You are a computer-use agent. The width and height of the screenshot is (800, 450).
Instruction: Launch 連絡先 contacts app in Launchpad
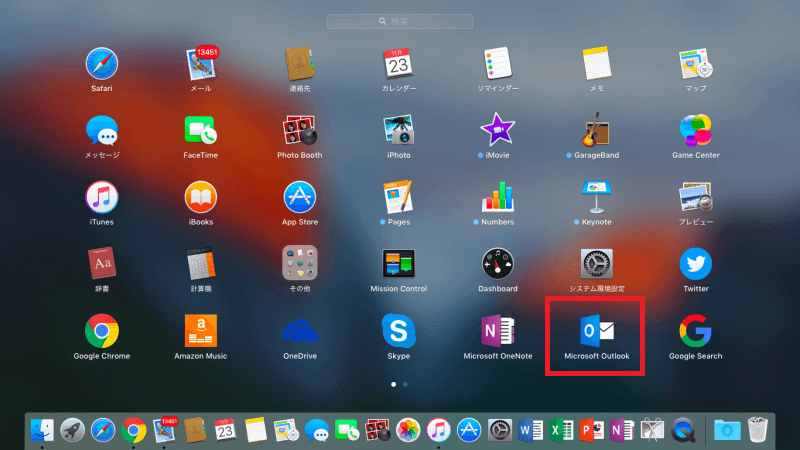299,64
